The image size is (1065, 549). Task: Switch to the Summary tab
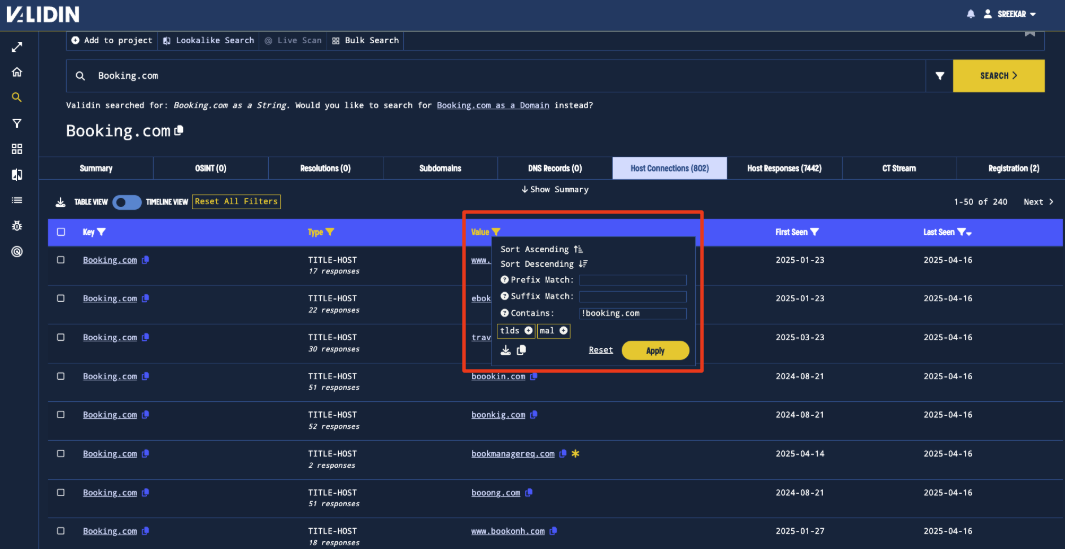(x=96, y=168)
